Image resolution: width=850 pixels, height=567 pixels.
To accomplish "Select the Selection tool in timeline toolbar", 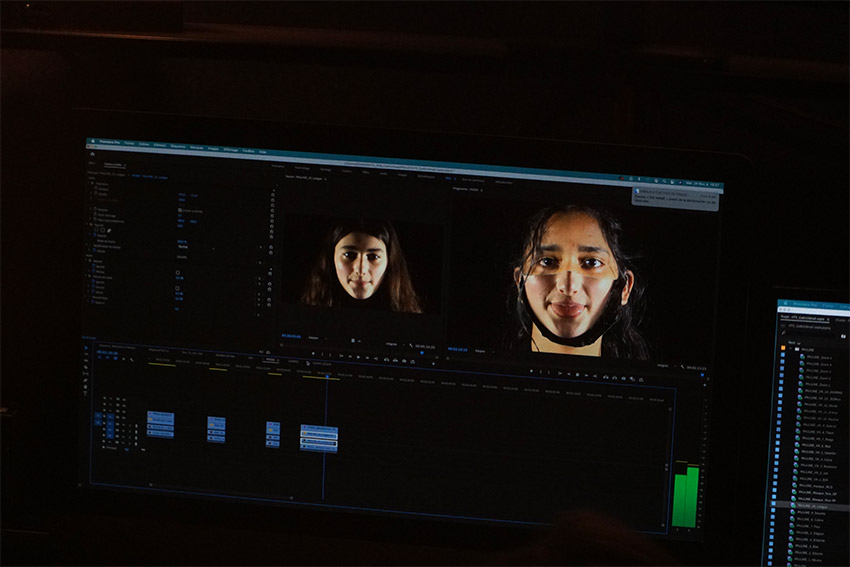I will (x=86, y=347).
